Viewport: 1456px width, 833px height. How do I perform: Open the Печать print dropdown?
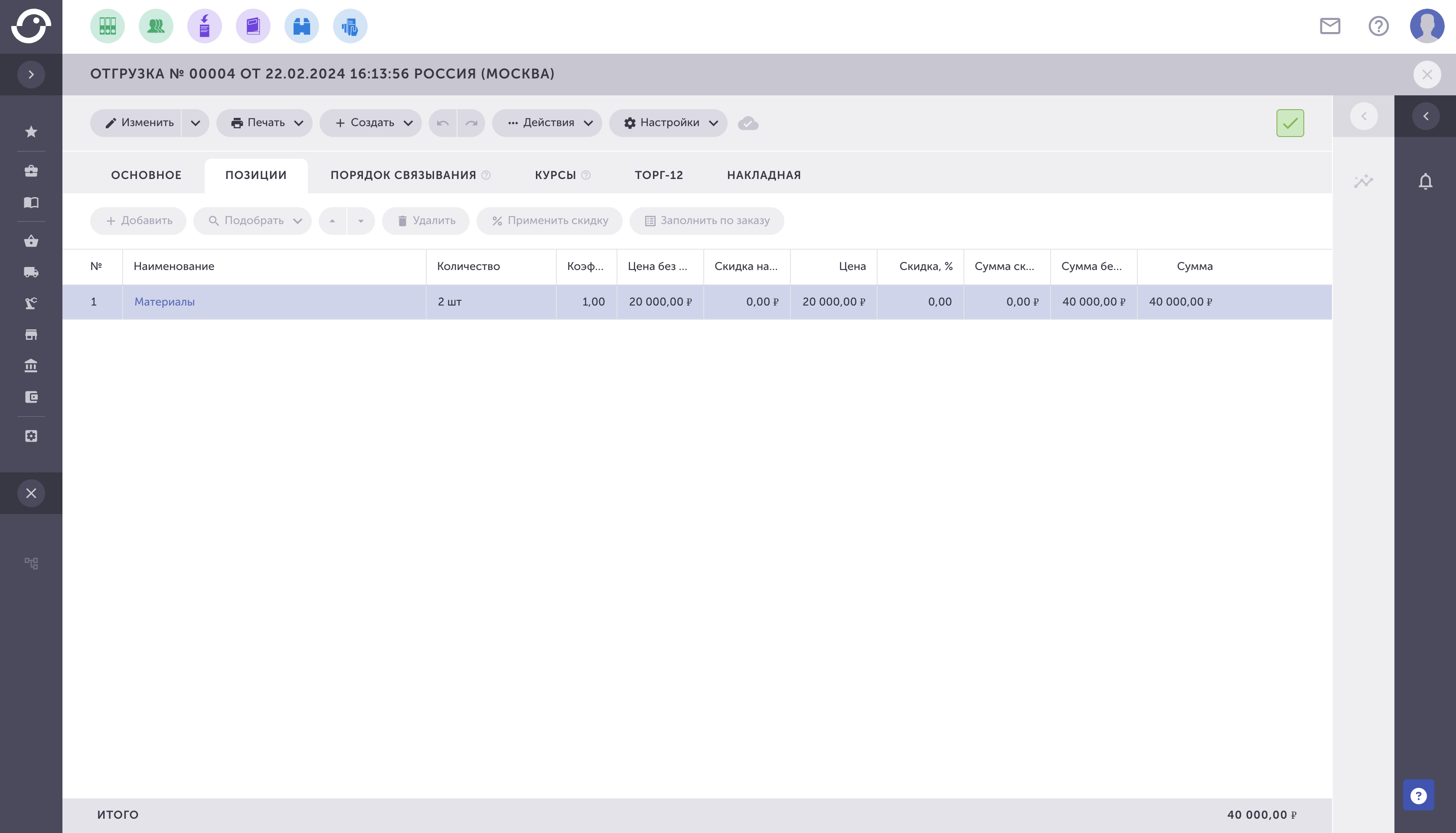[x=264, y=123]
